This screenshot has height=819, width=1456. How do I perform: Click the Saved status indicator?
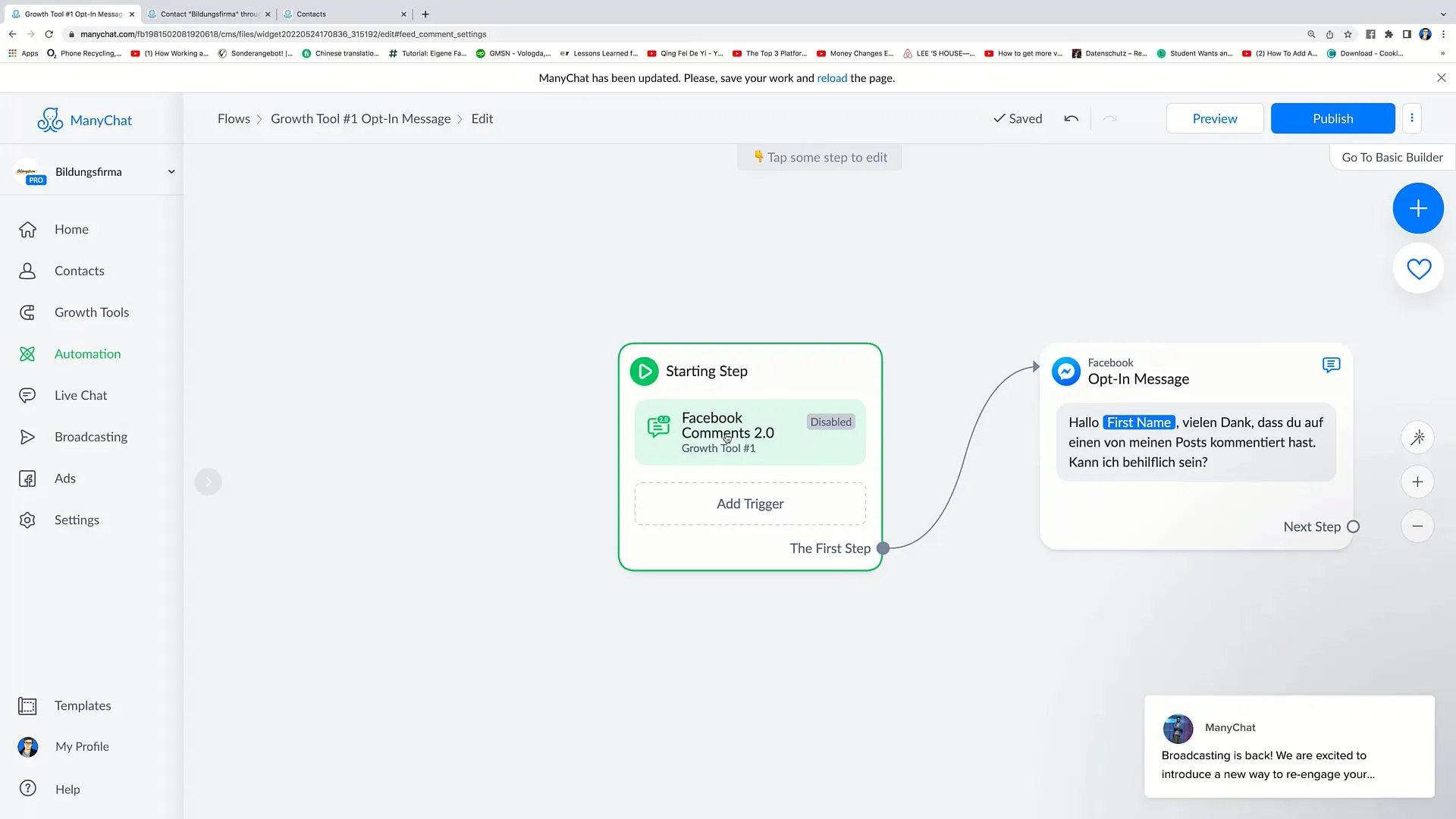click(1018, 118)
